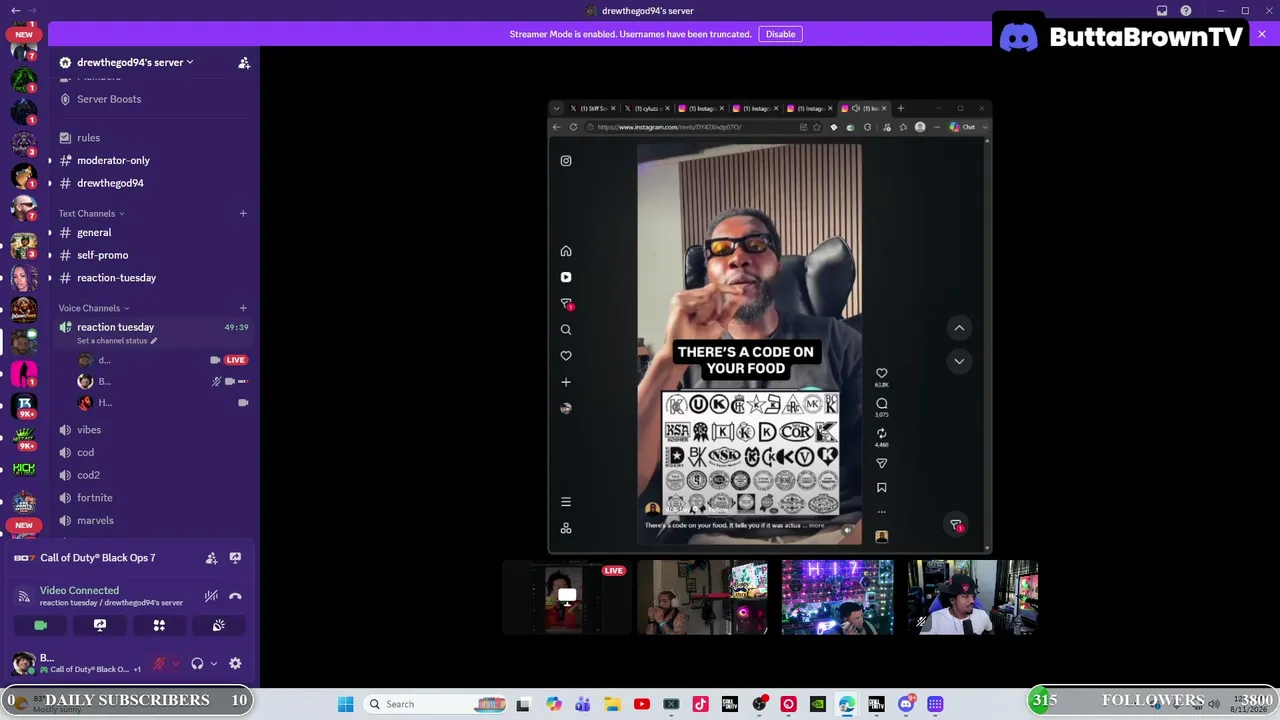Expand reaction-tuesday text channel arrow
1280x720 pixels.
click(50, 278)
